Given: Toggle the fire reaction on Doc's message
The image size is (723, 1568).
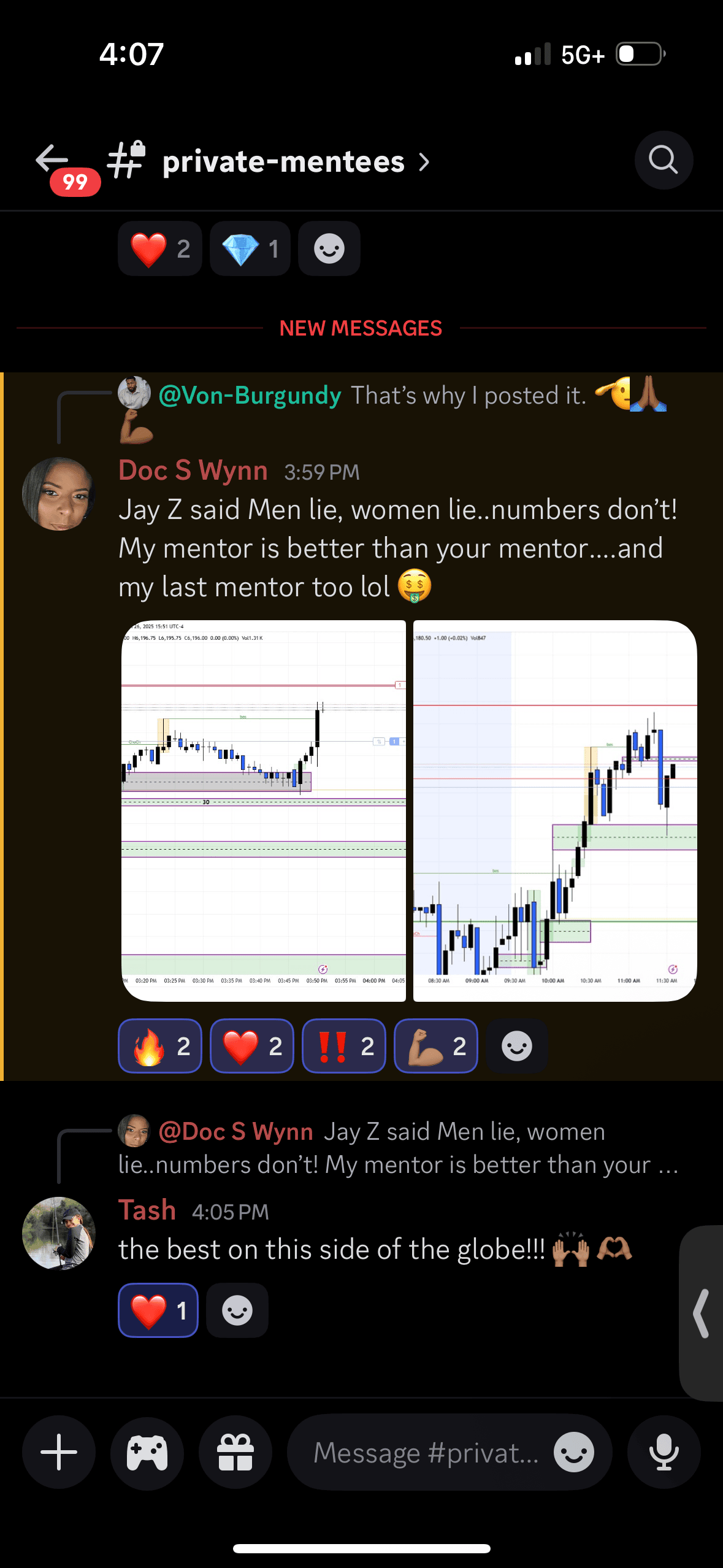Looking at the screenshot, I should click(x=160, y=1046).
